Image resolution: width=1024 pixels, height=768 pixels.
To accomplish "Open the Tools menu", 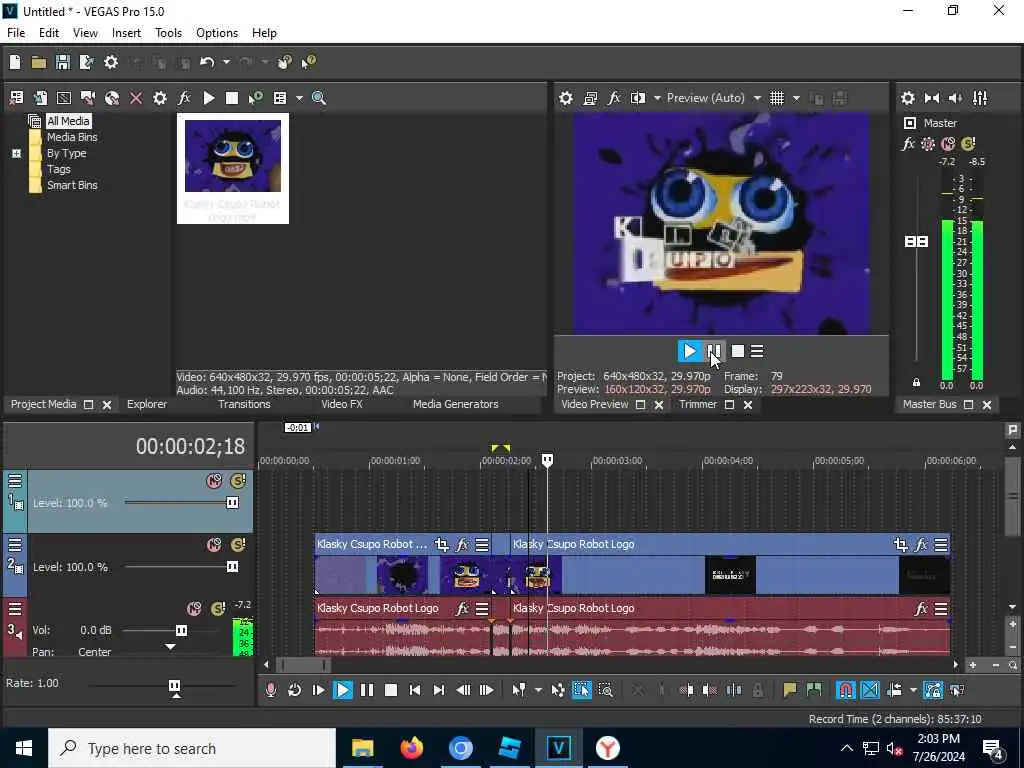I will (x=168, y=33).
